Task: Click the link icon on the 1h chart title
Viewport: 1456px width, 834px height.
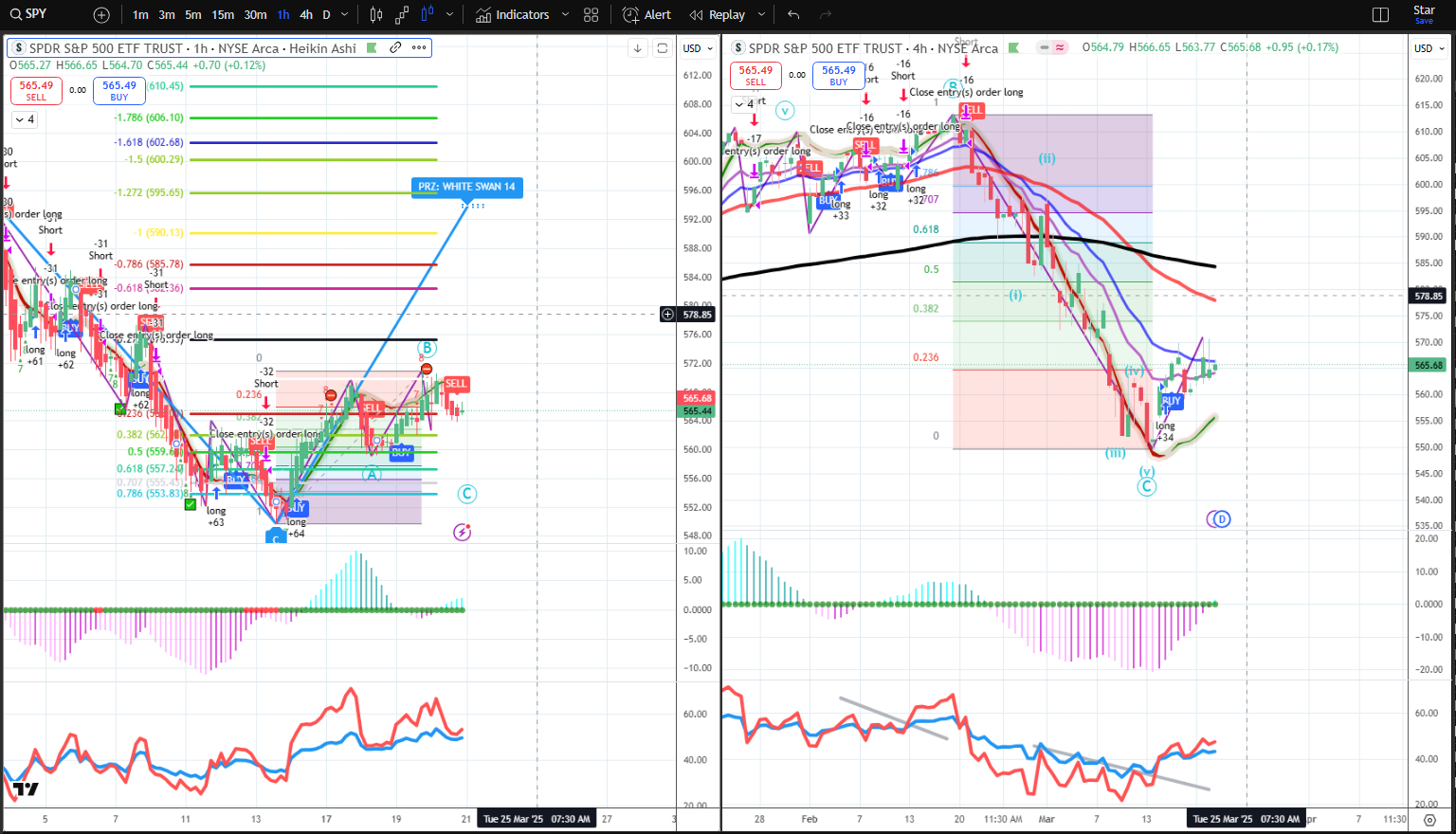Action: click(395, 47)
